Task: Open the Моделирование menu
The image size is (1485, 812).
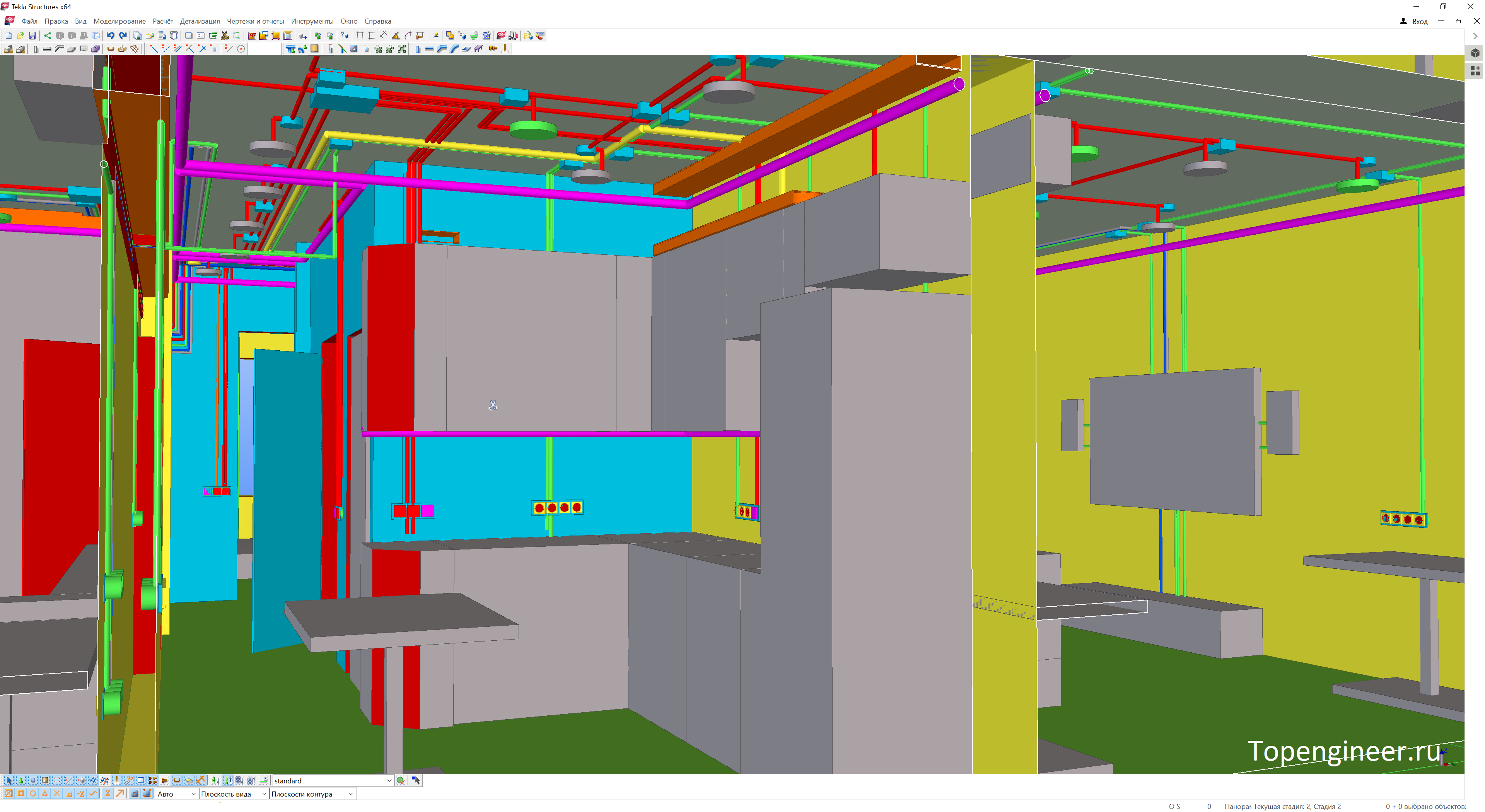Action: tap(119, 21)
